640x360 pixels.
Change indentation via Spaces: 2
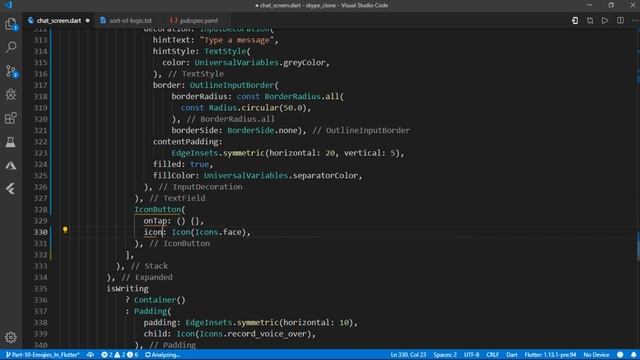coord(445,355)
